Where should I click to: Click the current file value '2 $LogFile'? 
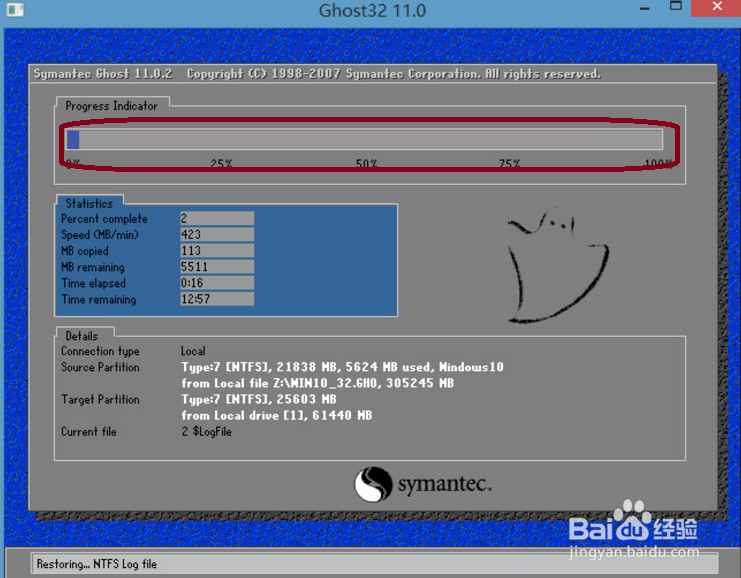pyautogui.click(x=207, y=431)
